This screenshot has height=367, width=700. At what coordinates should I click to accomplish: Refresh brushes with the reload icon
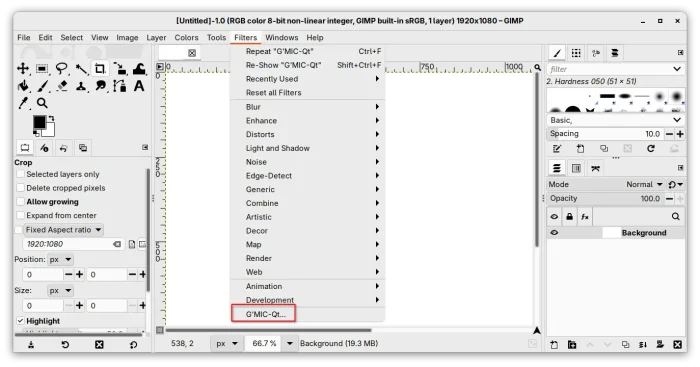point(650,149)
